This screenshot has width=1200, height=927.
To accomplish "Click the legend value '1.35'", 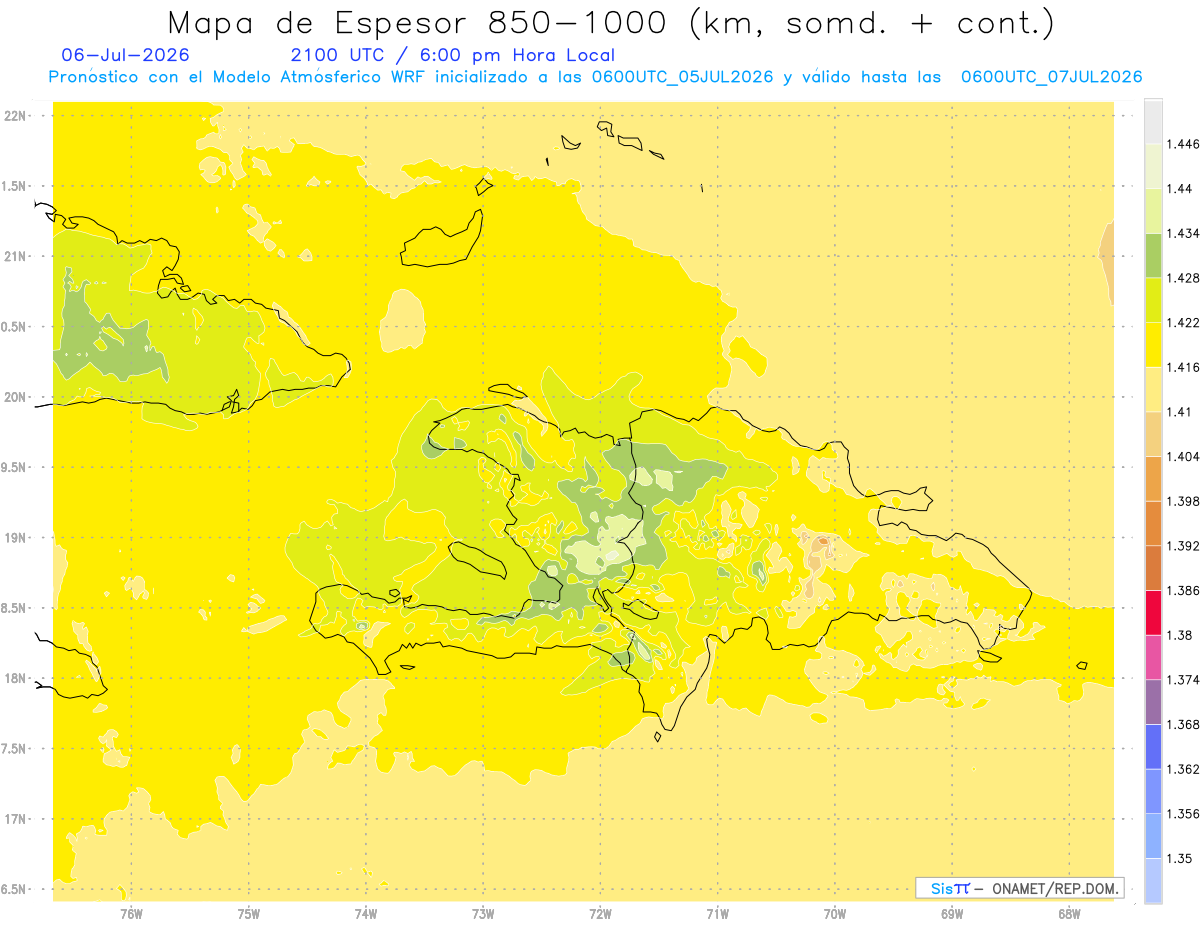I will tap(1180, 858).
